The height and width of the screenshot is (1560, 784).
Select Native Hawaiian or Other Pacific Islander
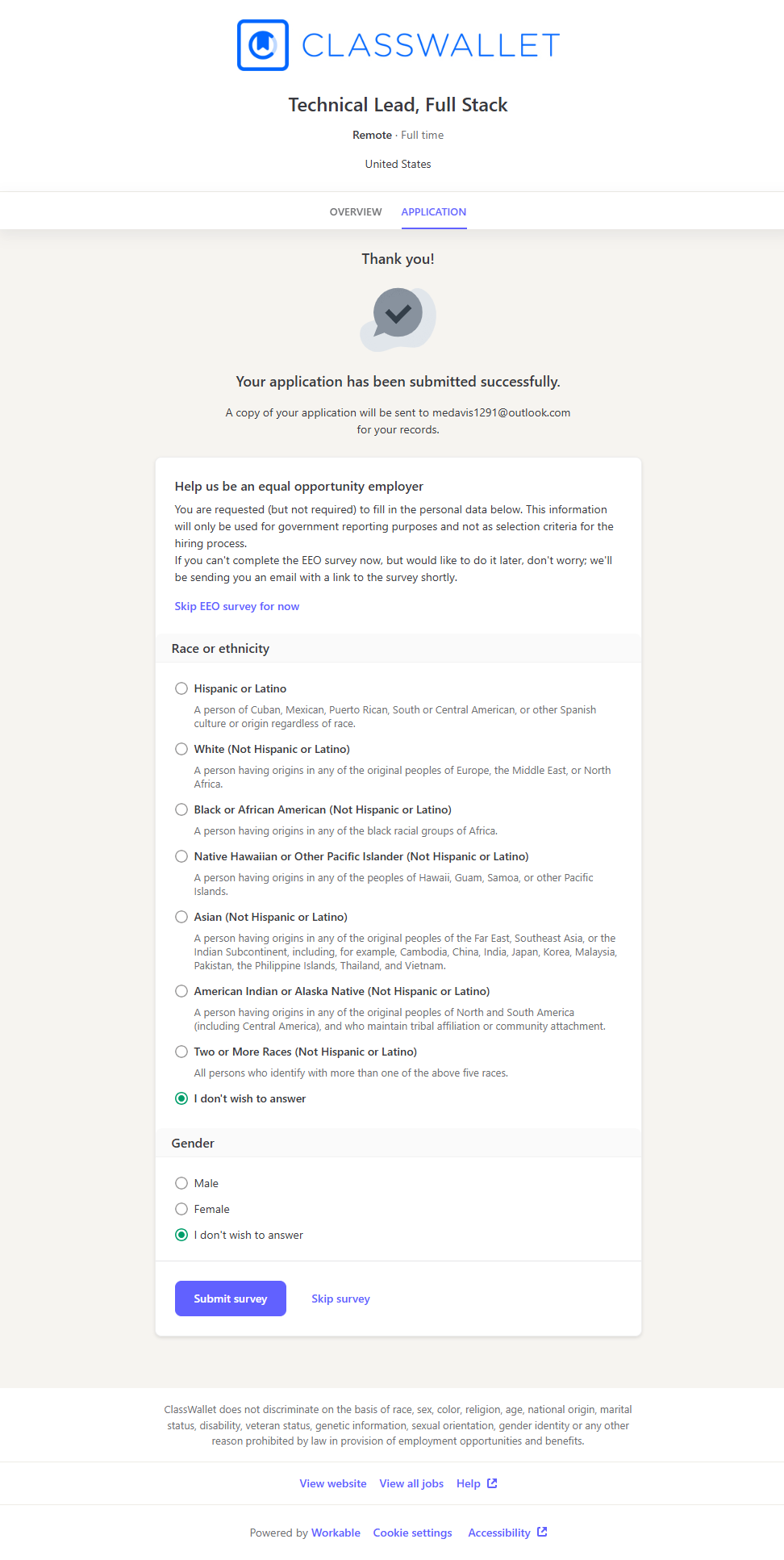pos(181,856)
